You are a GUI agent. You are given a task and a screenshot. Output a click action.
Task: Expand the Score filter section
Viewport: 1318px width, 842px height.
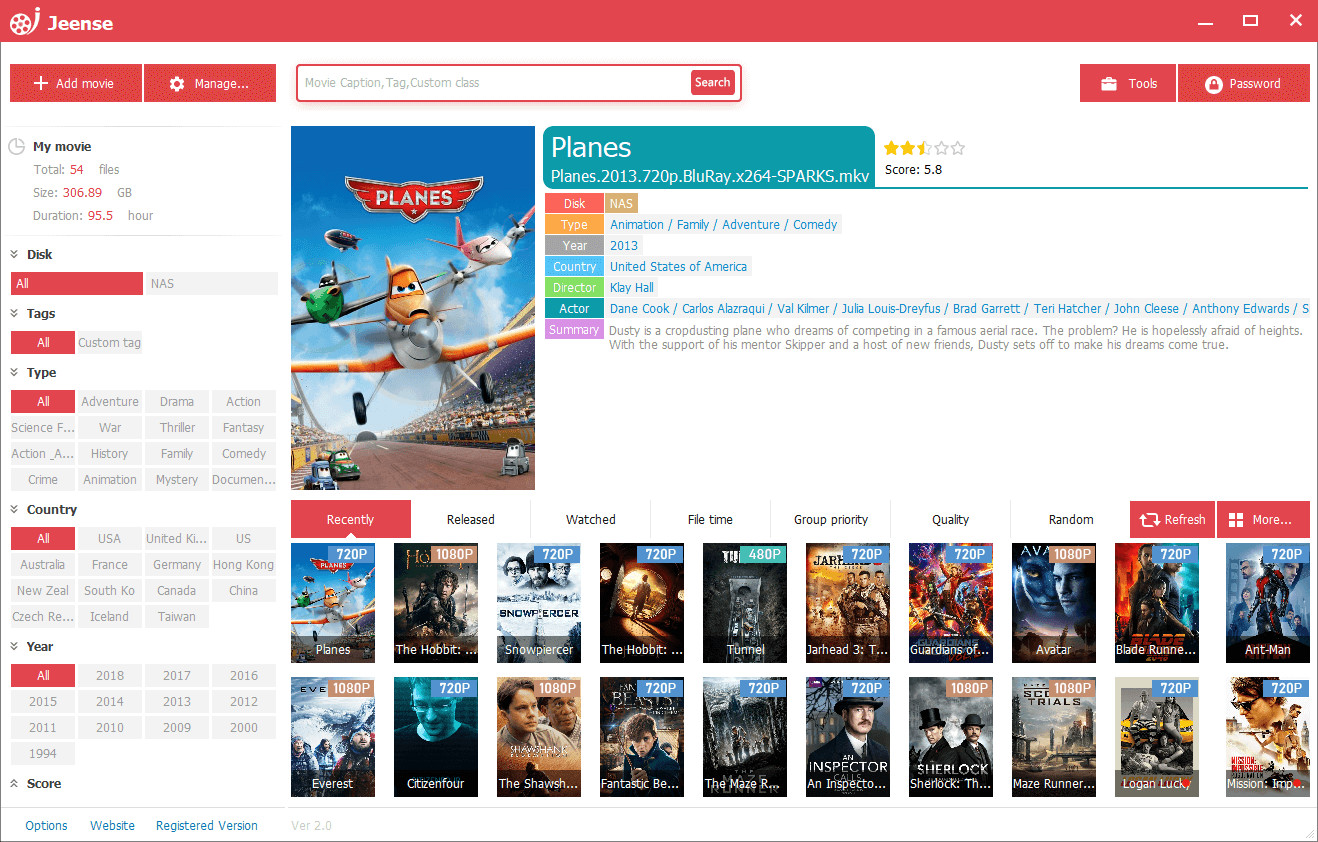click(x=16, y=783)
